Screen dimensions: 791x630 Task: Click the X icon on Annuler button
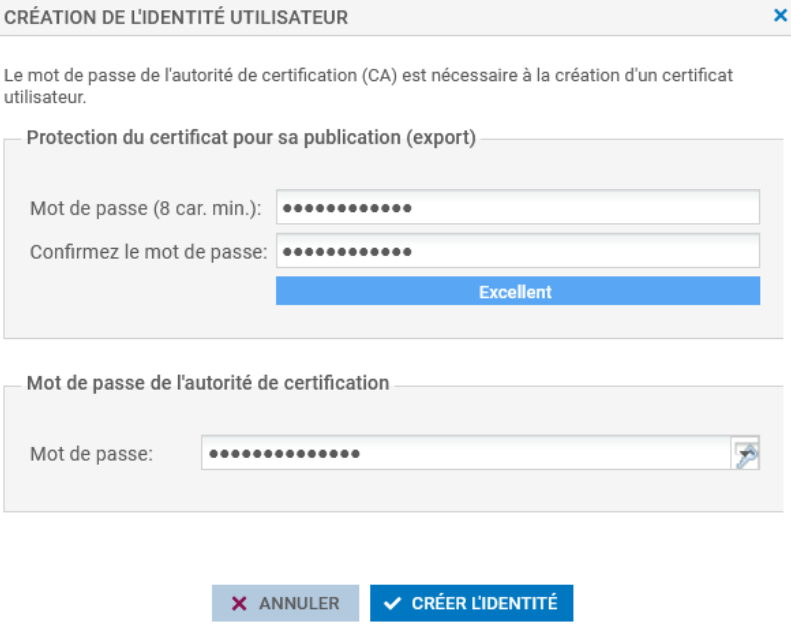[x=239, y=603]
